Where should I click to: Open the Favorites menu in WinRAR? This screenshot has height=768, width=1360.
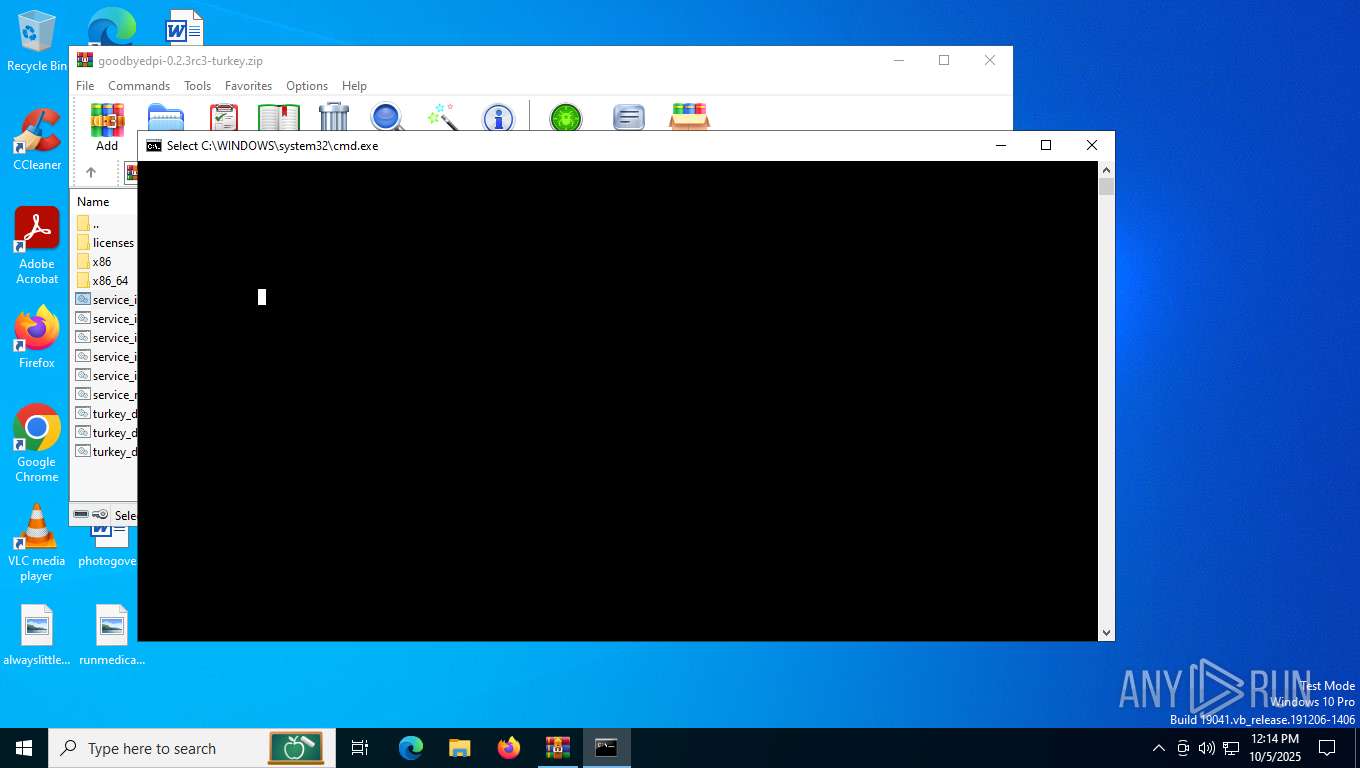click(x=249, y=86)
